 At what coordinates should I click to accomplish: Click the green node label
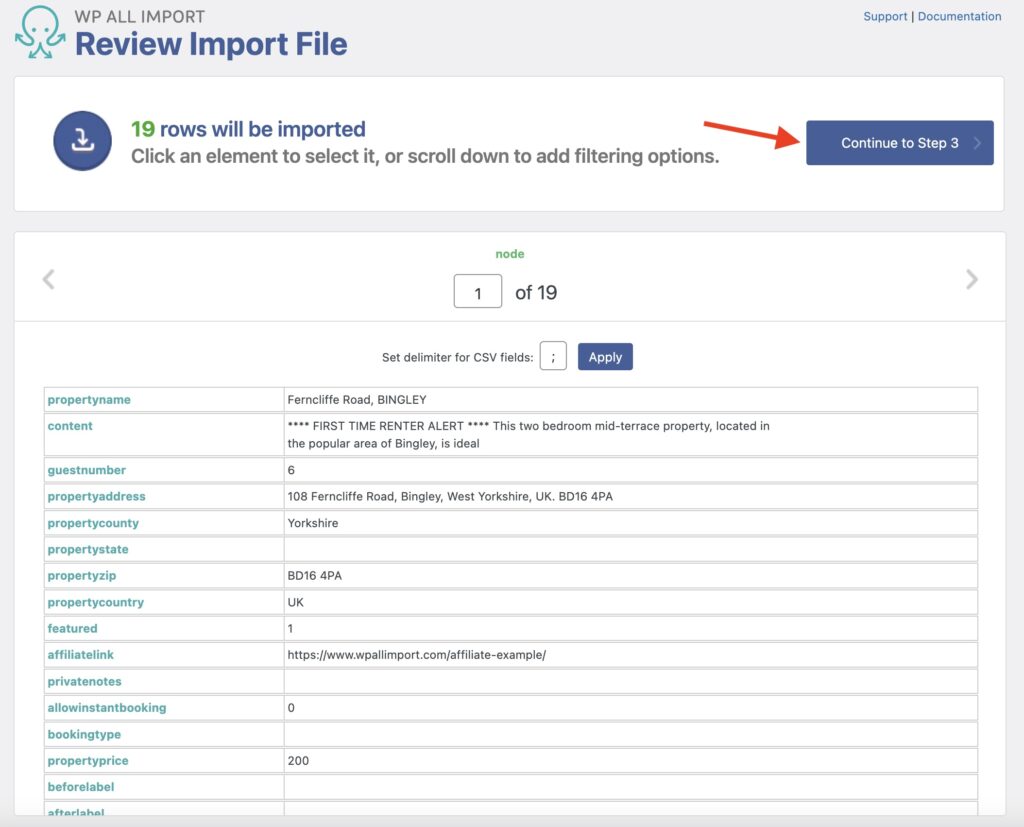(x=510, y=254)
